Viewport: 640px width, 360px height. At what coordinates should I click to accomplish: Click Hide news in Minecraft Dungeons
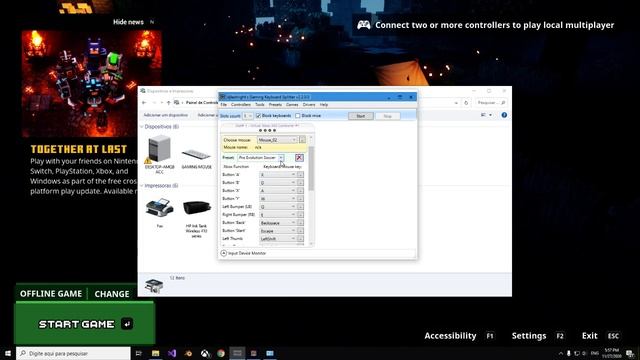point(128,22)
